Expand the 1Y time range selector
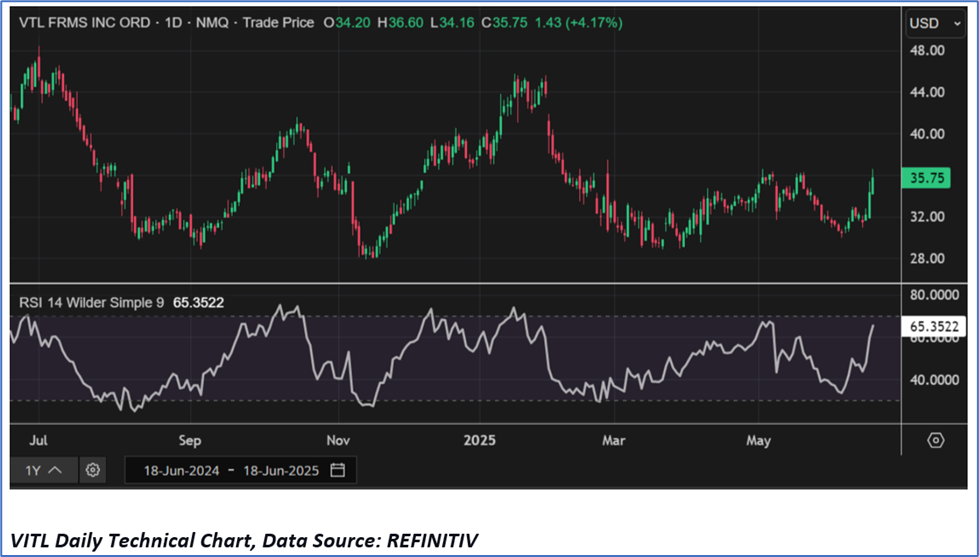The image size is (979, 557). pyautogui.click(x=44, y=470)
